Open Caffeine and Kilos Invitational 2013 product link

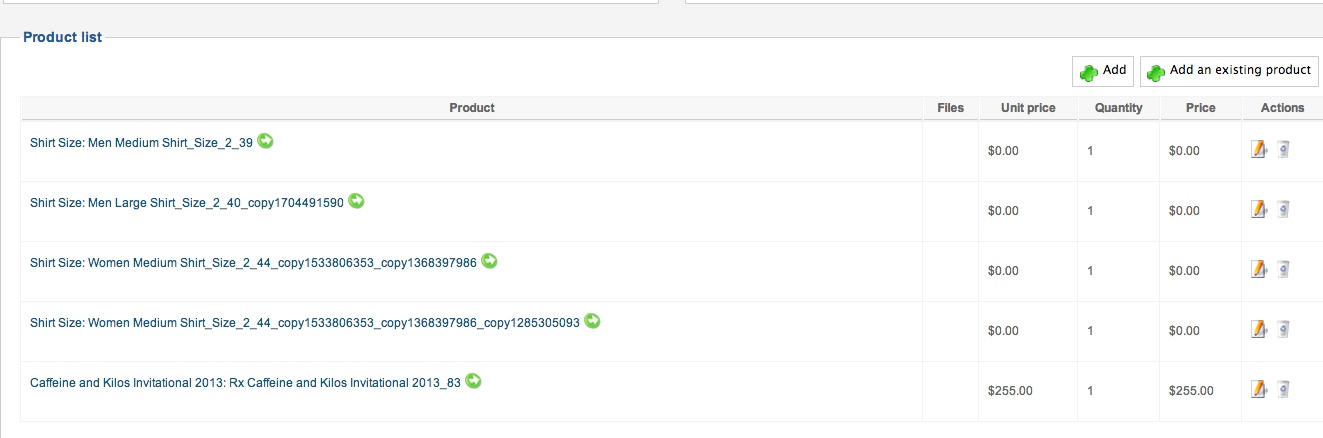click(245, 383)
